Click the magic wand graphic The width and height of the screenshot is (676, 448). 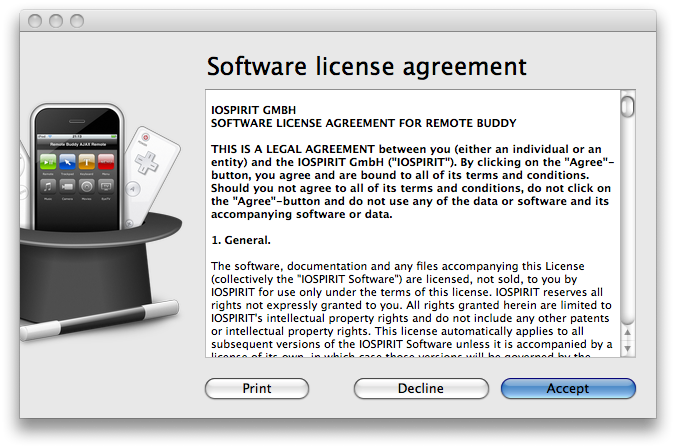pos(99,320)
